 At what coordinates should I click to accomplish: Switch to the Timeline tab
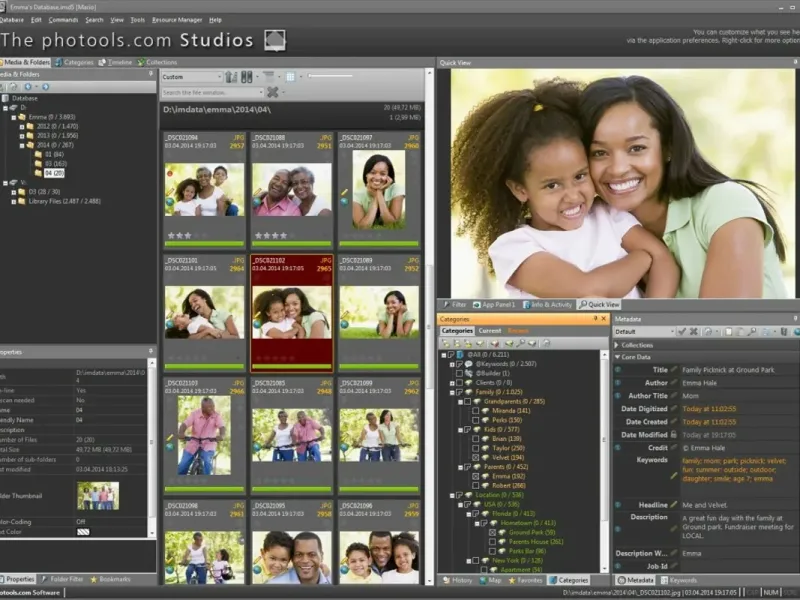pos(117,62)
